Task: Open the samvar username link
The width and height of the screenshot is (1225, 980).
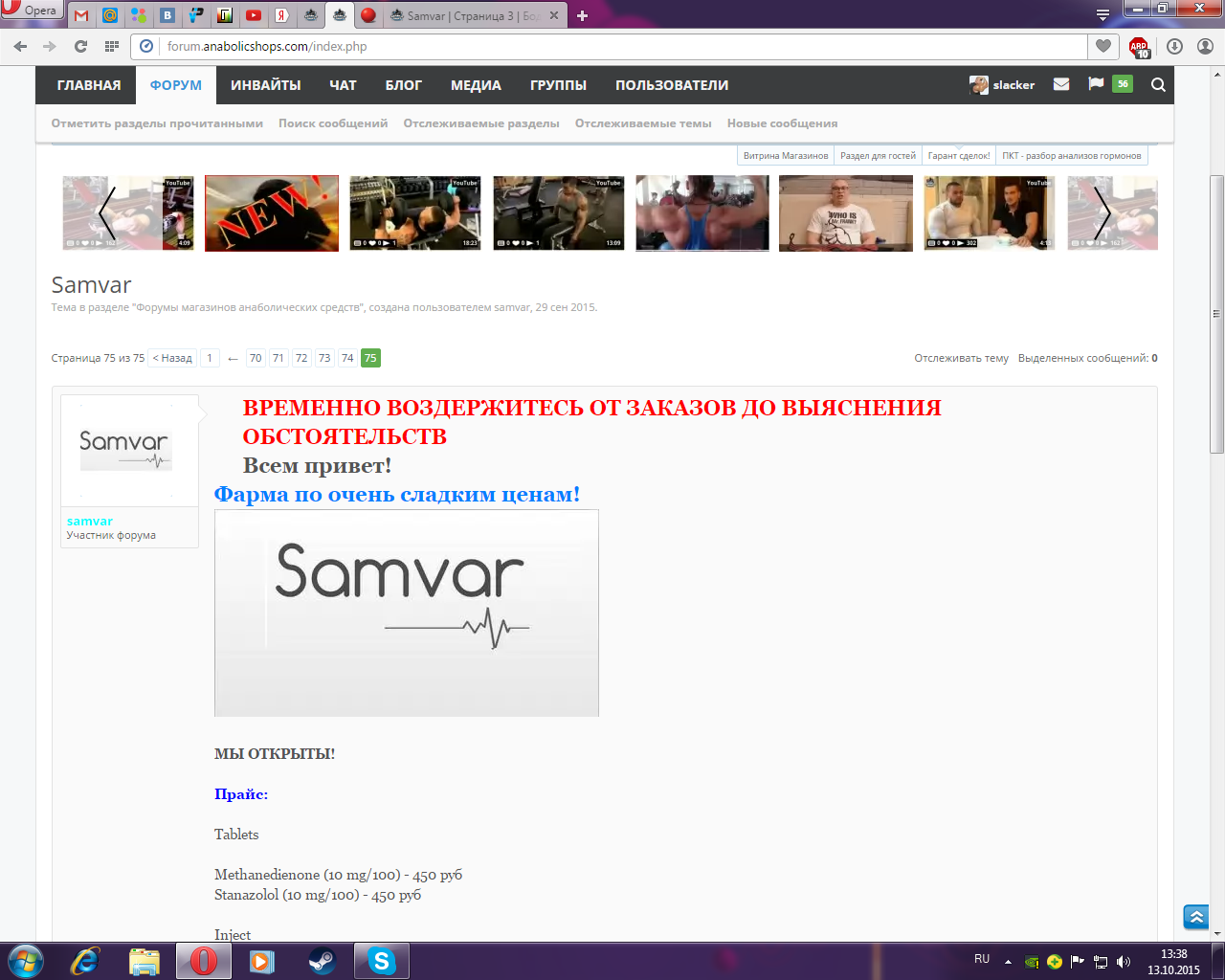Action: [x=90, y=522]
